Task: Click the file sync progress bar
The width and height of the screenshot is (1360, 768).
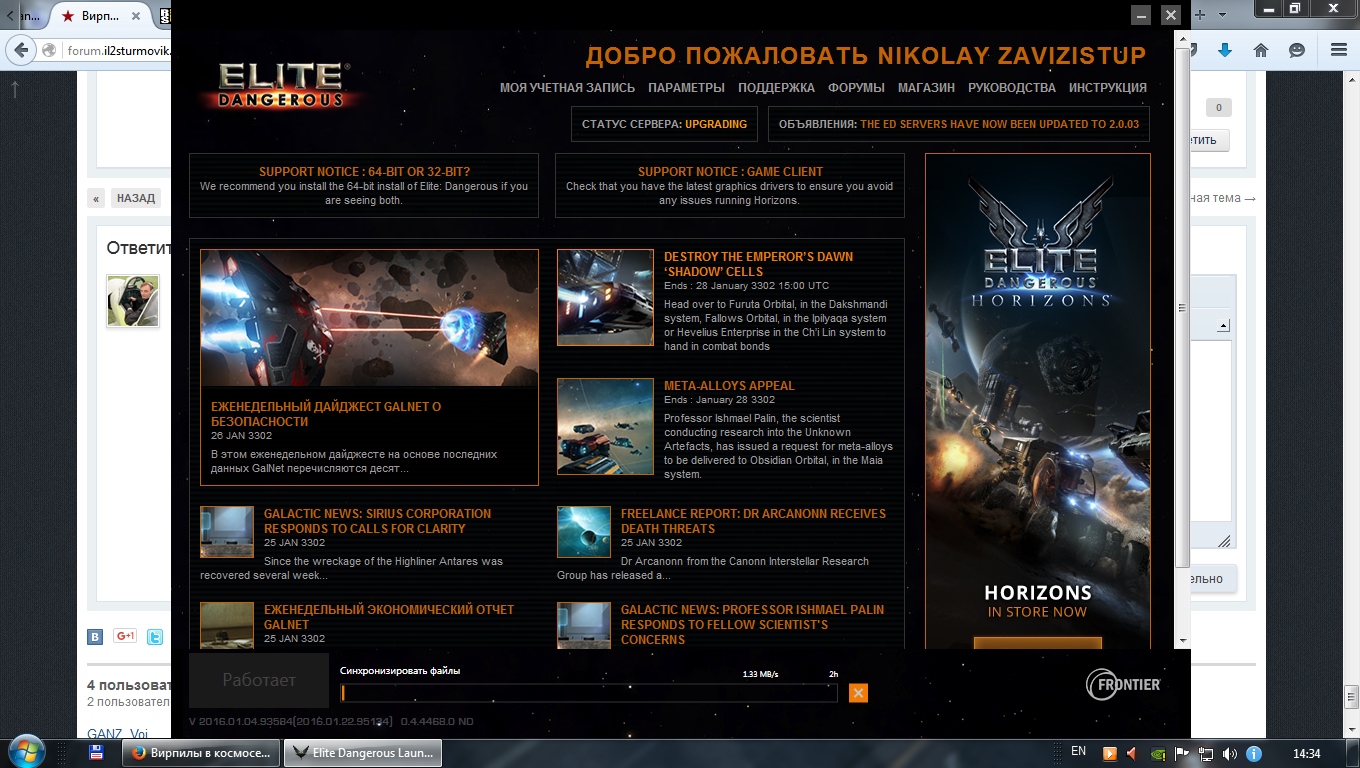Action: pyautogui.click(x=589, y=693)
